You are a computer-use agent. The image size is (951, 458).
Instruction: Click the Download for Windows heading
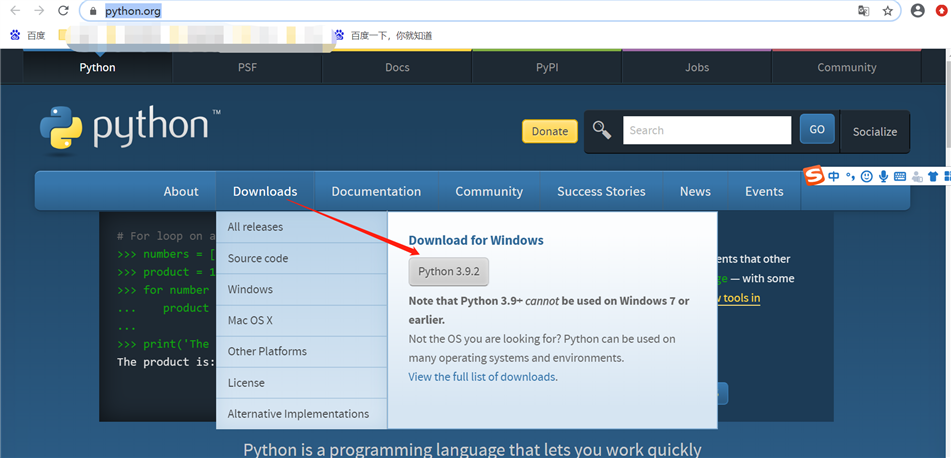(476, 240)
